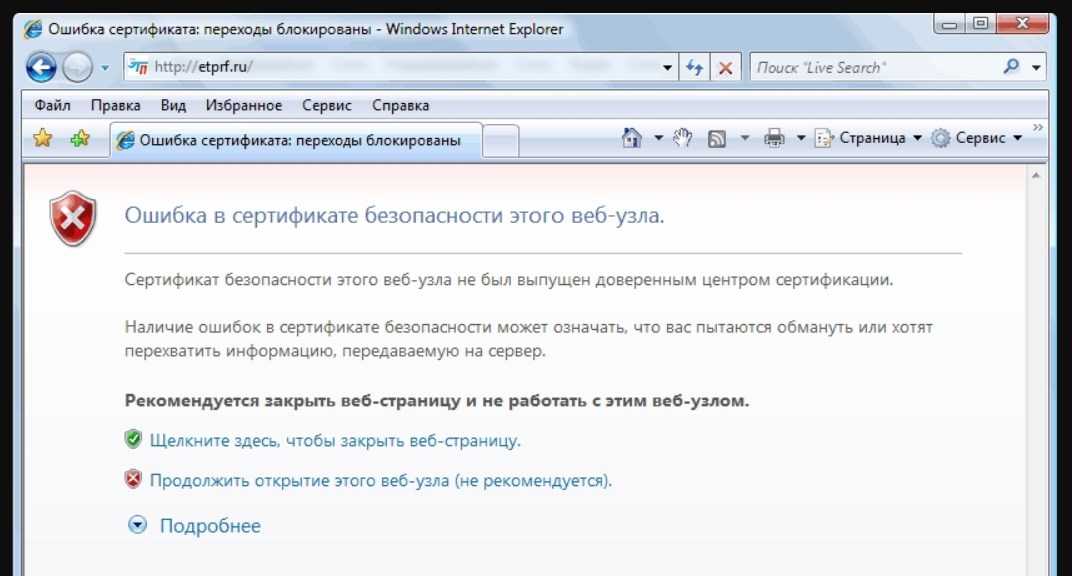Click the site favicon in address bar

coord(138,67)
